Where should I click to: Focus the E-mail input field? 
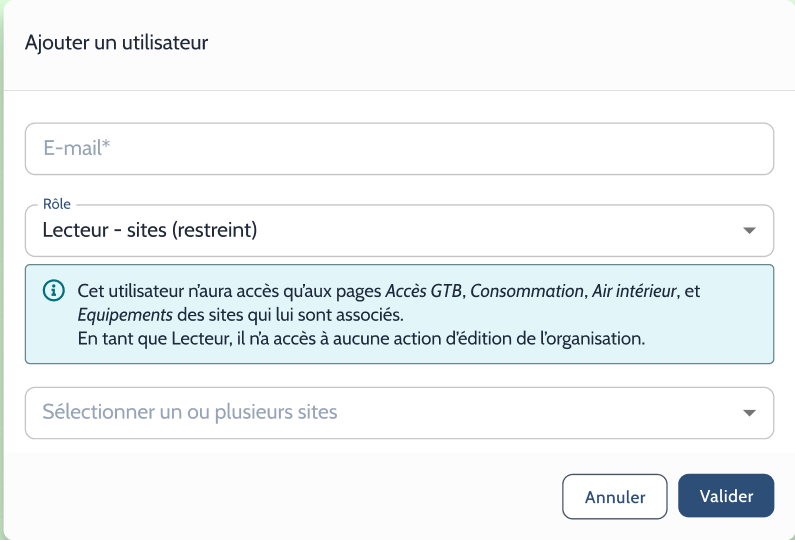(400, 149)
